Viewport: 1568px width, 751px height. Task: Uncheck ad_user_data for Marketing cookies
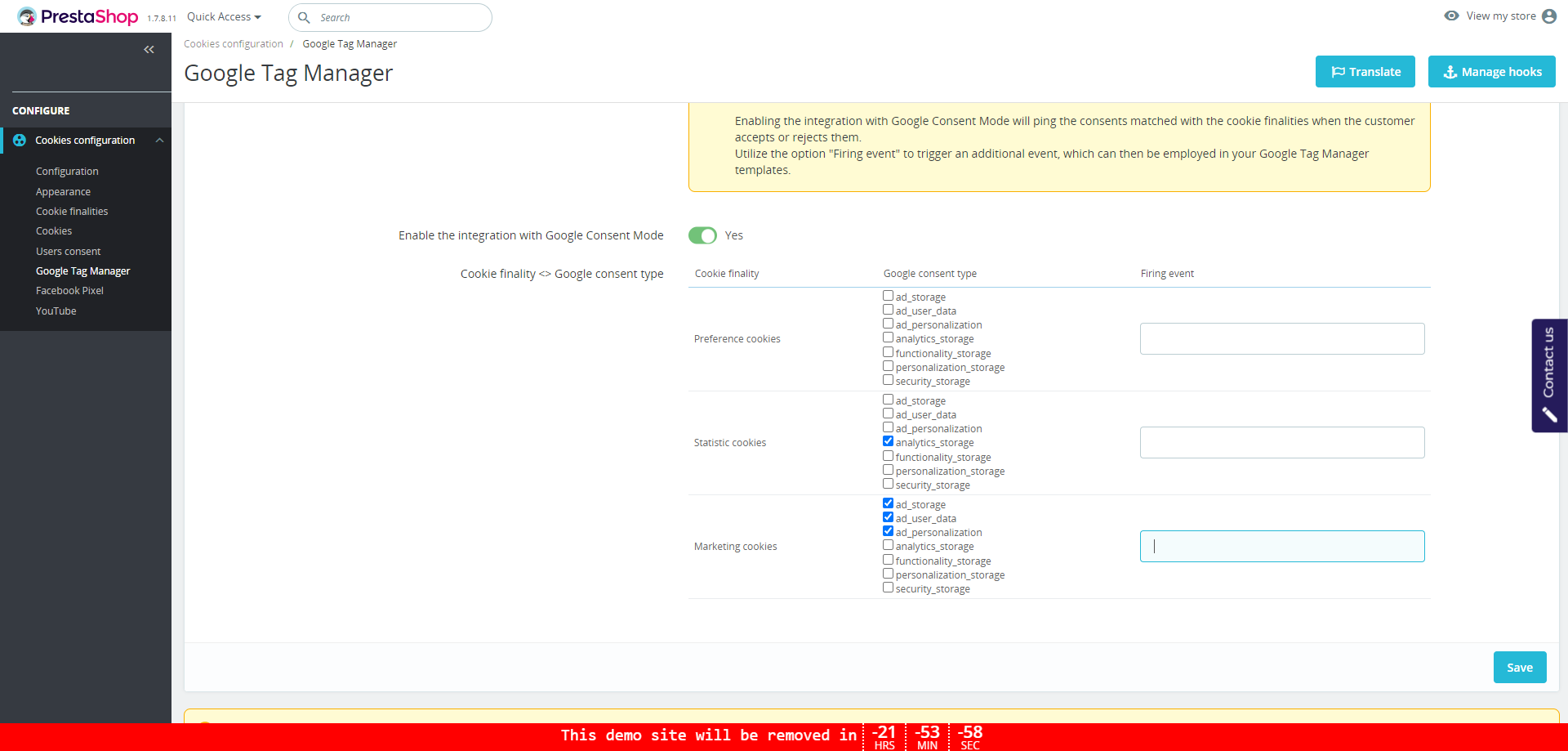pyautogui.click(x=888, y=517)
